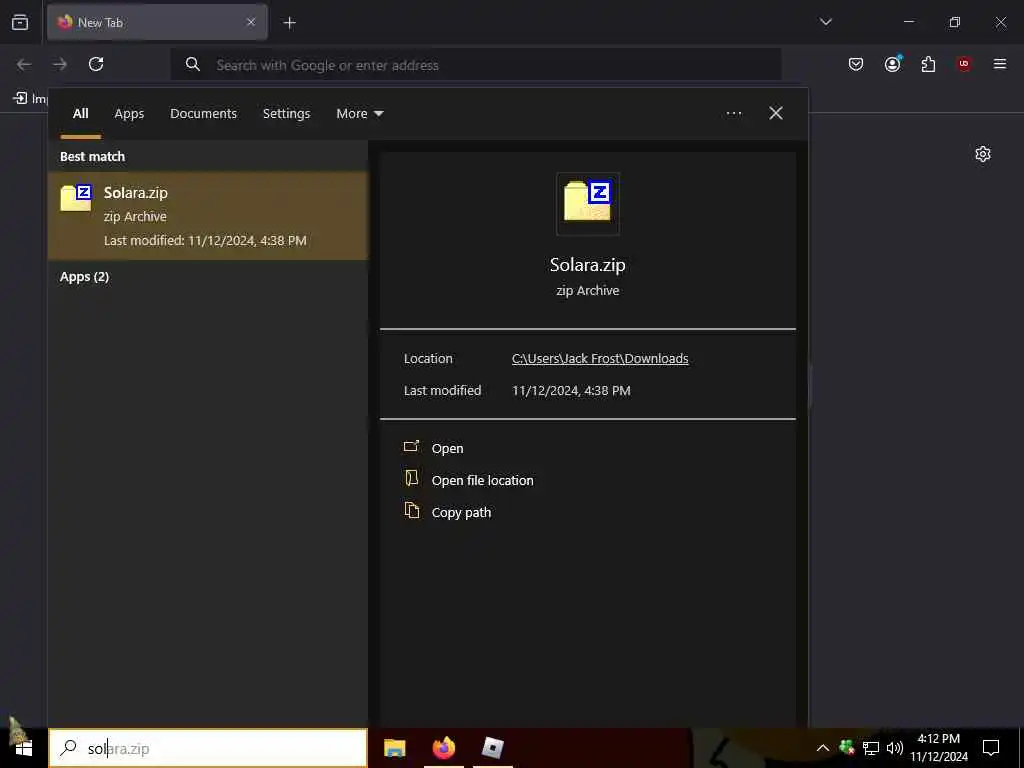Open network status tray icon
1024x768 pixels.
tap(871, 748)
